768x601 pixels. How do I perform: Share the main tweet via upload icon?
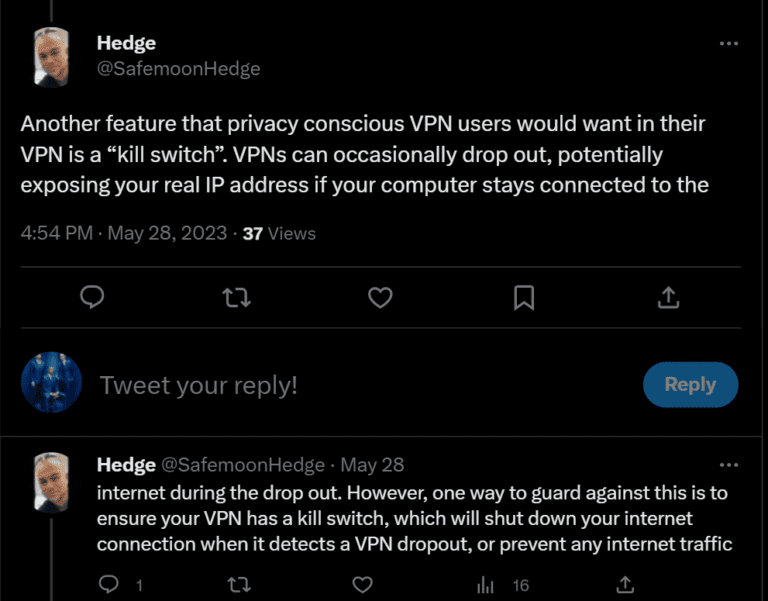(668, 297)
